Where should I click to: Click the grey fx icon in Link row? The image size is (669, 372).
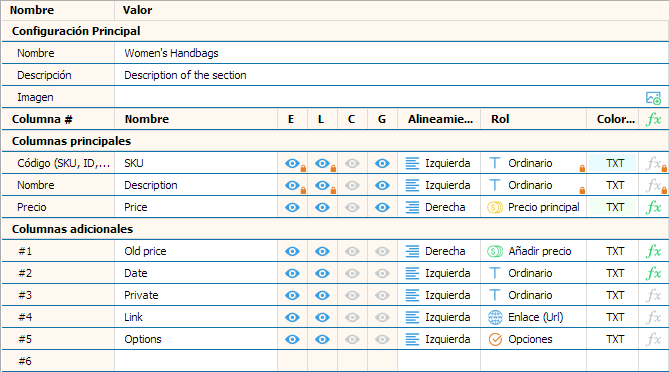point(653,317)
